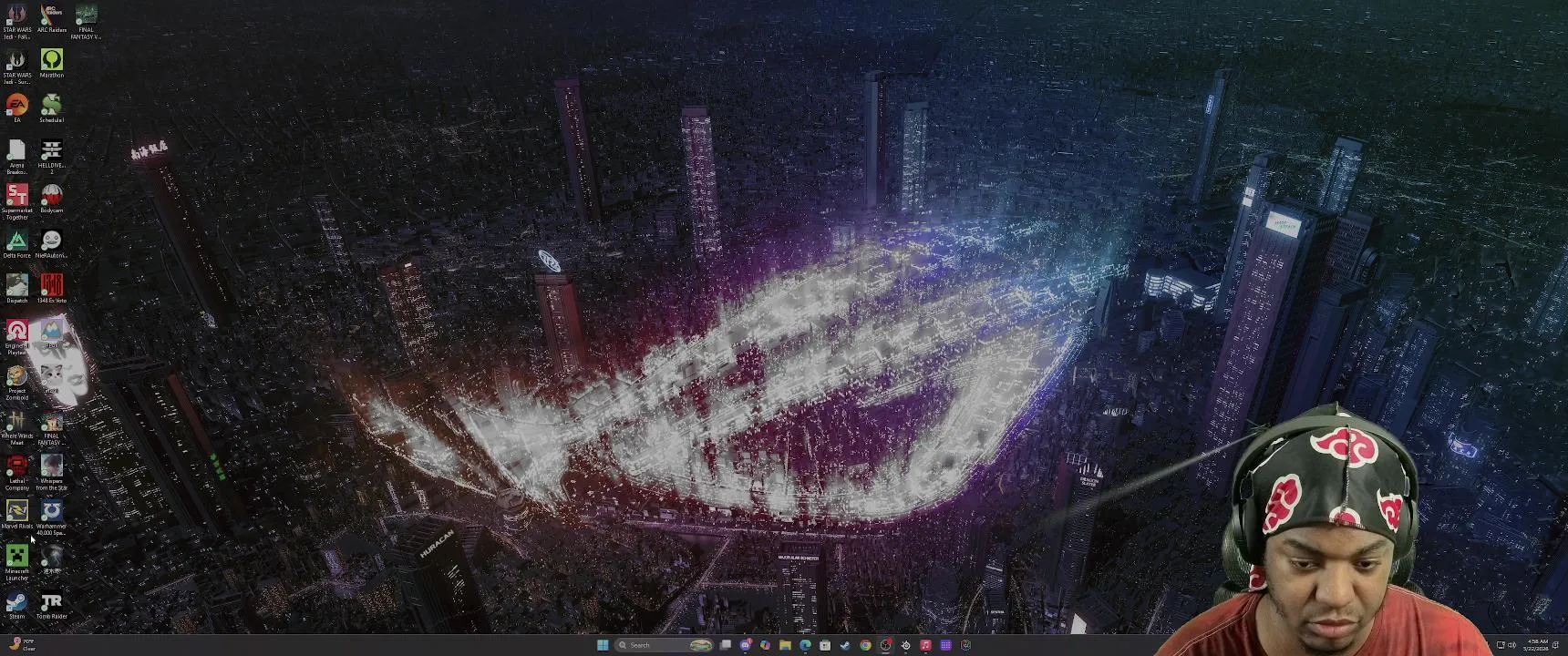This screenshot has width=1568, height=656.
Task: Open Whispers from the Star shortcut
Action: (51, 473)
